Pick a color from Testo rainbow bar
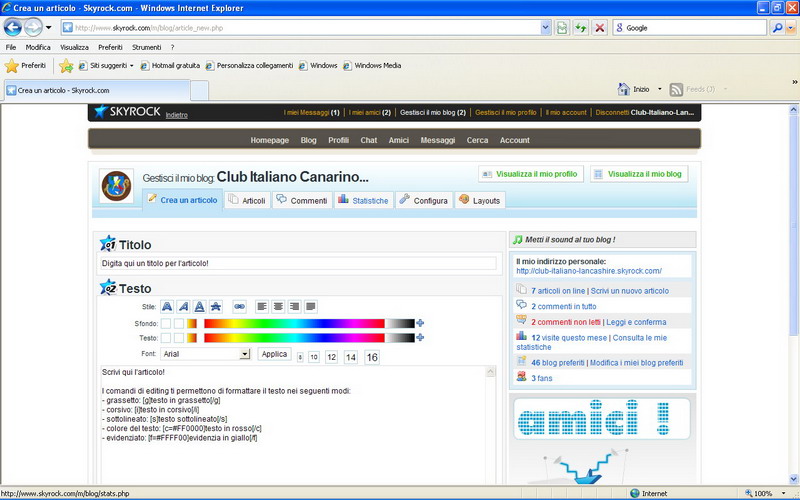This screenshot has width=800, height=500. point(294,337)
